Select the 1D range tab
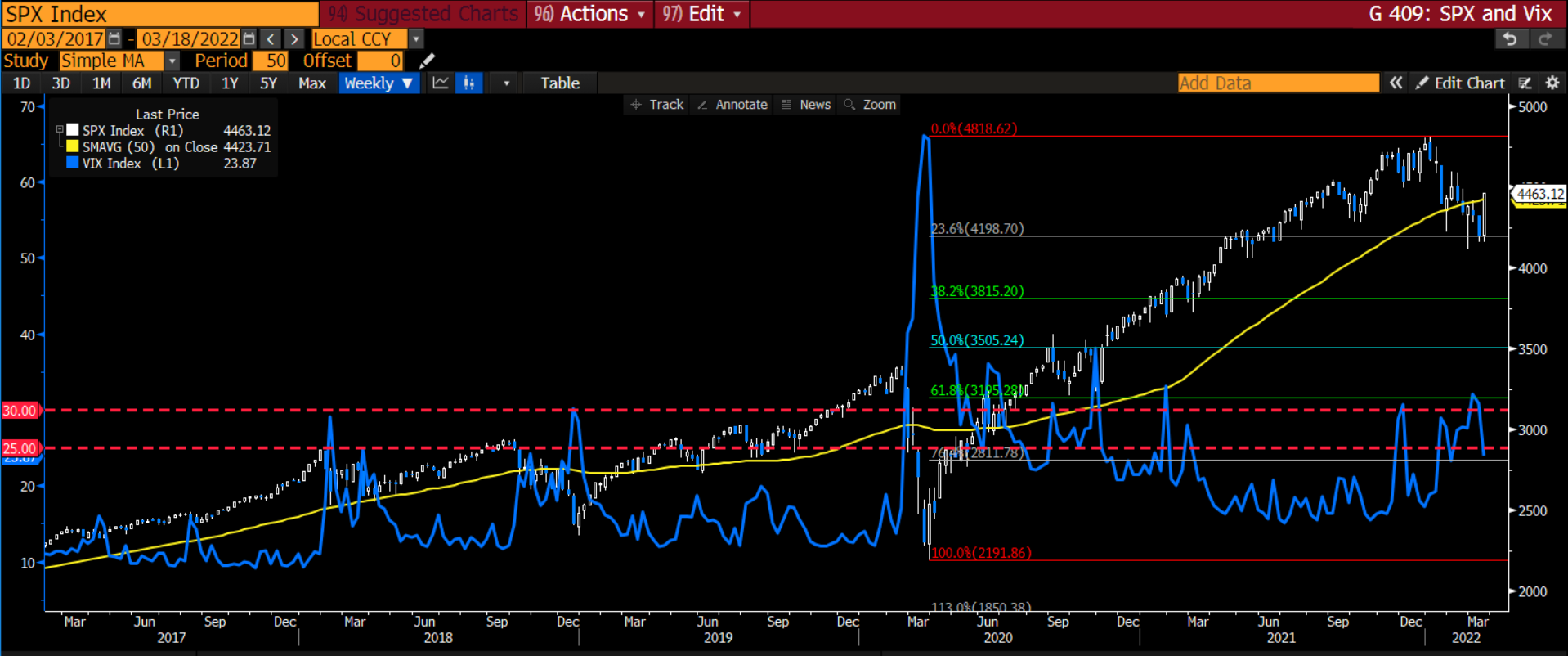 click(22, 83)
